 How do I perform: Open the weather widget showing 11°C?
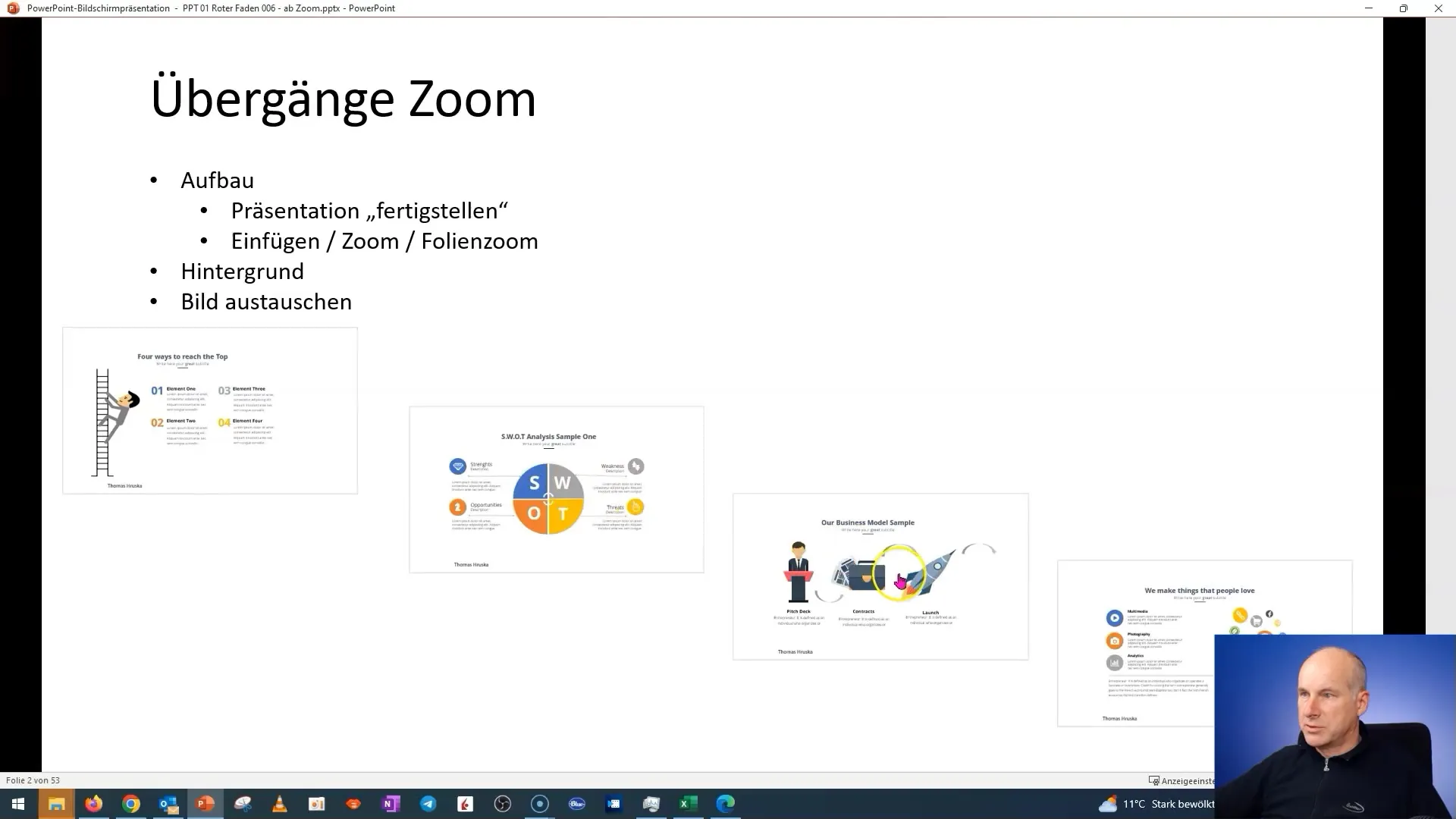1156,804
